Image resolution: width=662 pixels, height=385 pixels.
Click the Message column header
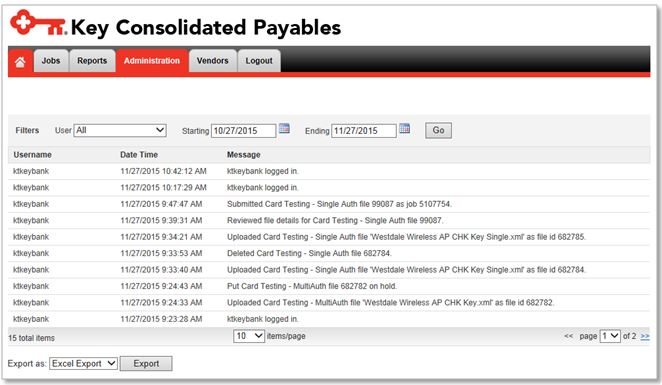click(x=244, y=155)
